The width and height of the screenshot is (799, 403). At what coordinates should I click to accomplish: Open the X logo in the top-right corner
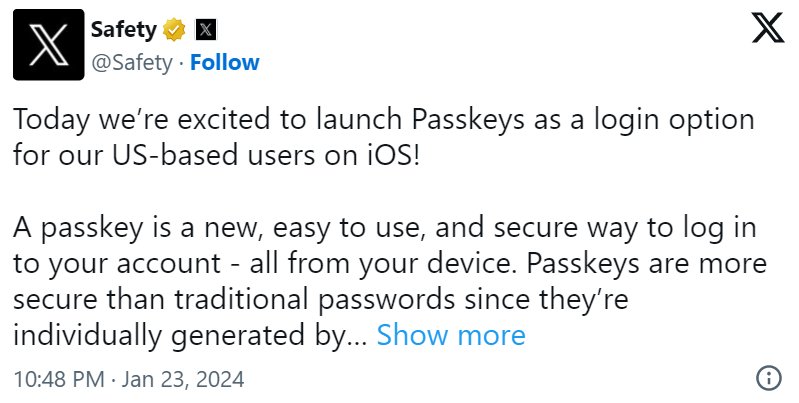767,30
